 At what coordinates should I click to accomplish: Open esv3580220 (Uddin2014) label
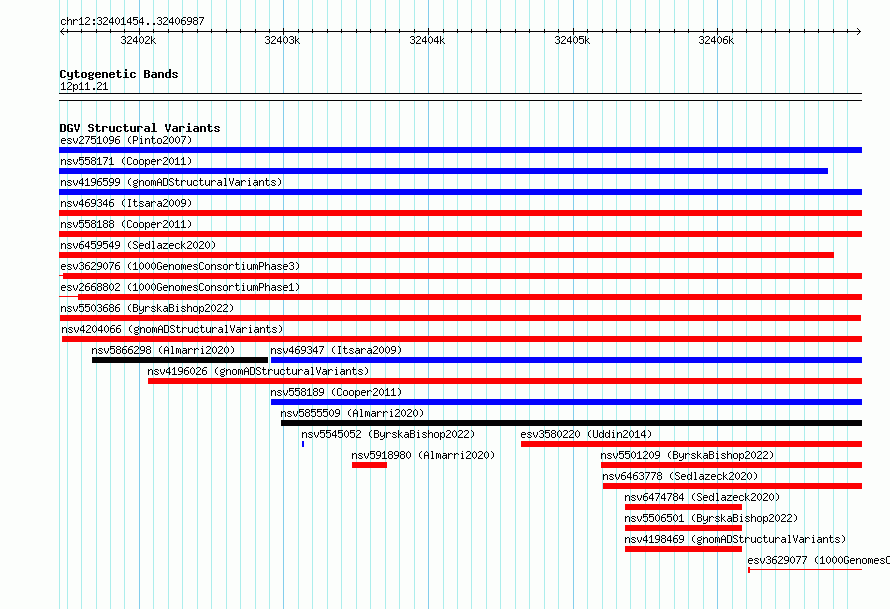tap(586, 434)
